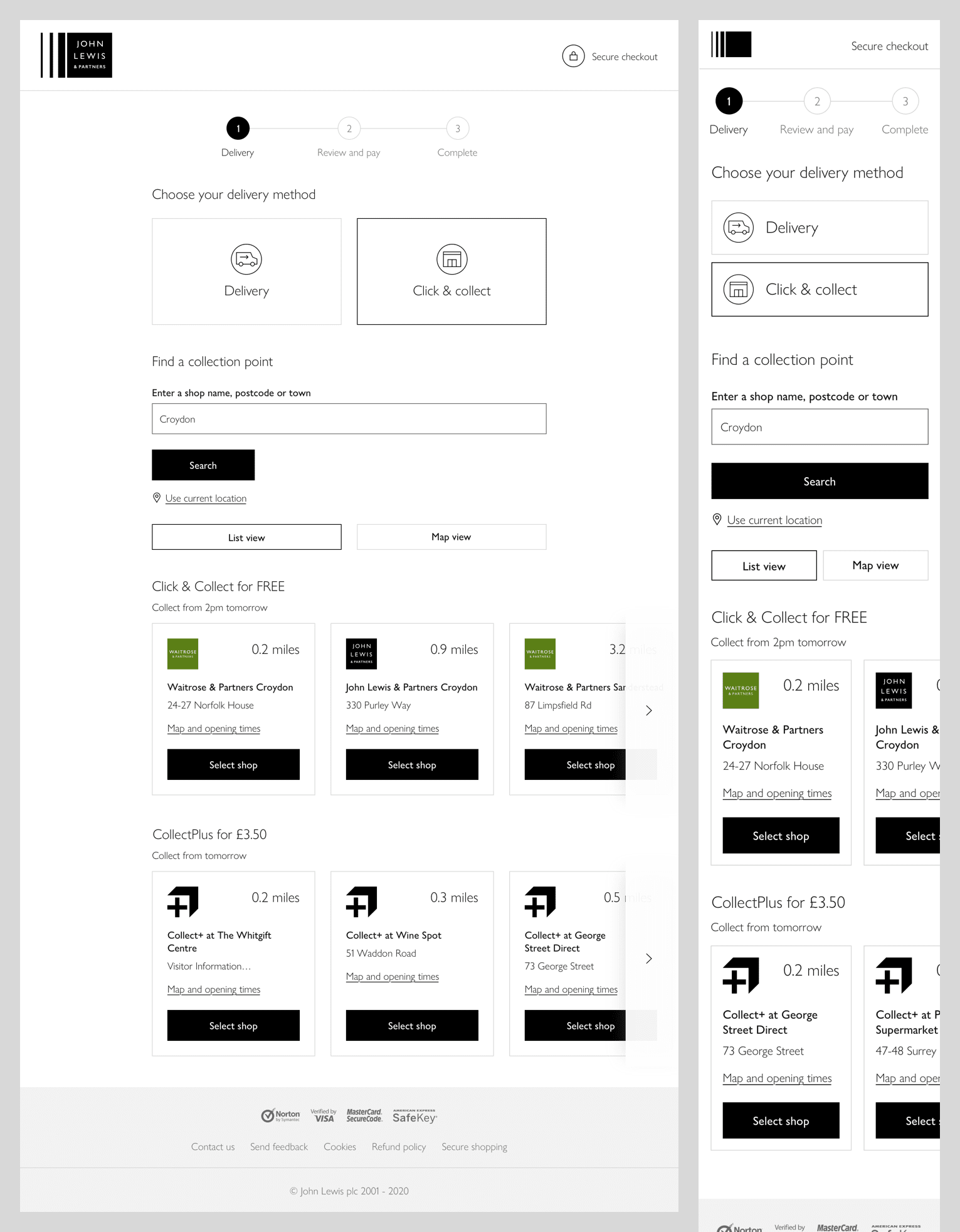
Task: Click John Lewis logo on desktop Croydon shop card
Action: (361, 653)
